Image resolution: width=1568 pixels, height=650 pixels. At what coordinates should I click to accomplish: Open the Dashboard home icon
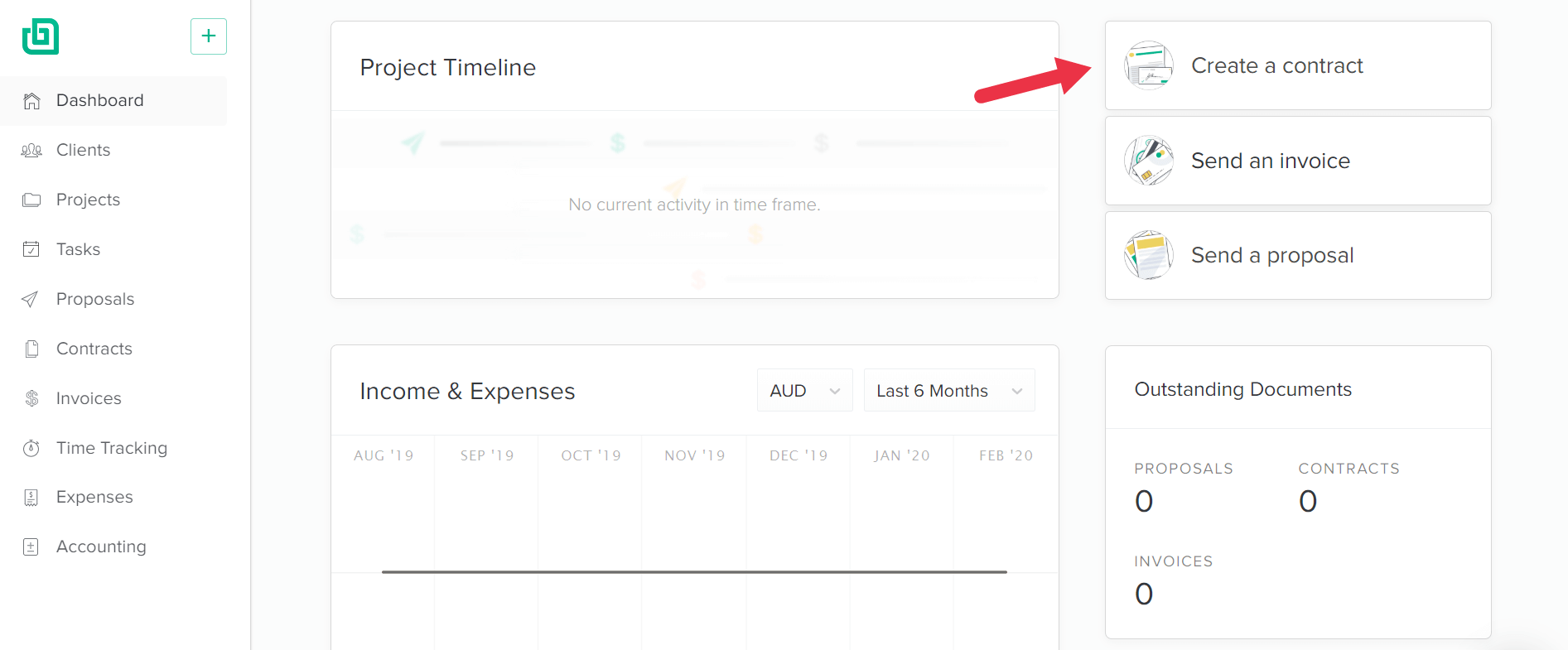pyautogui.click(x=31, y=101)
